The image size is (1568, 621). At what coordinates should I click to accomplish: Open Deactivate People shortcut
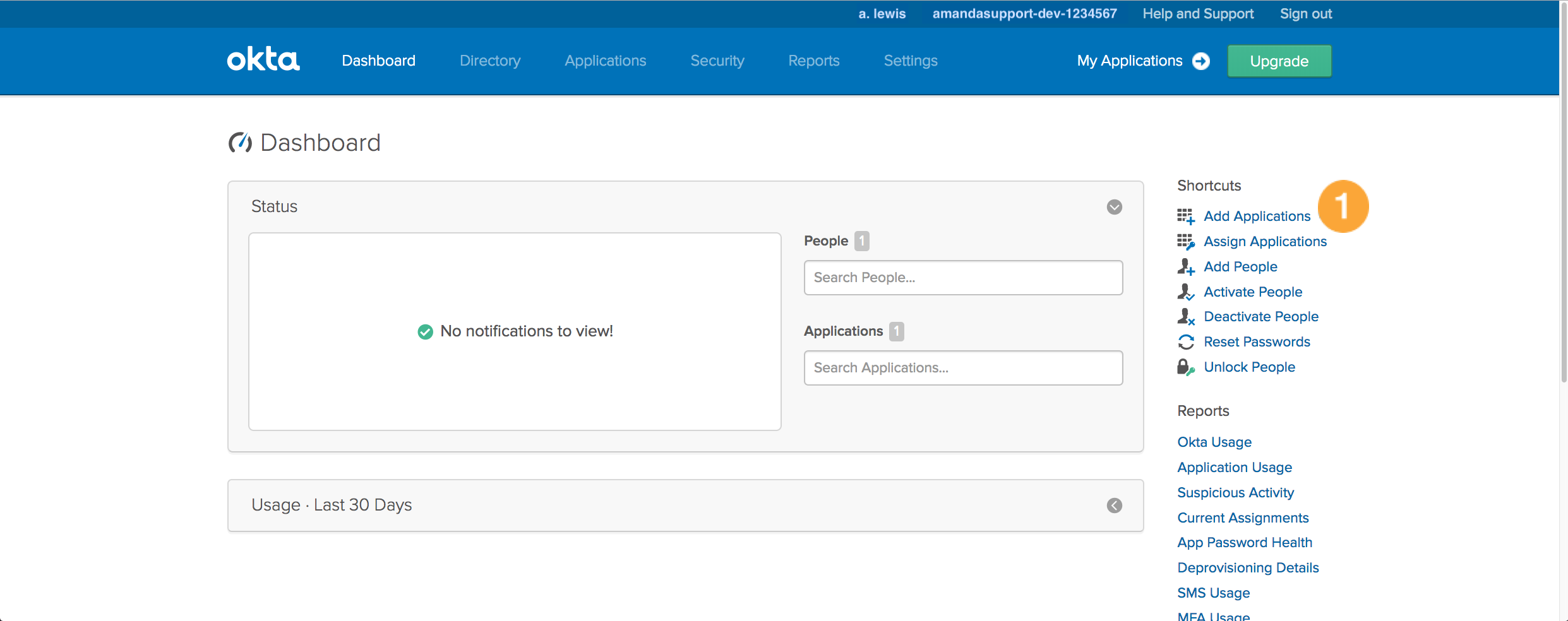1260,317
